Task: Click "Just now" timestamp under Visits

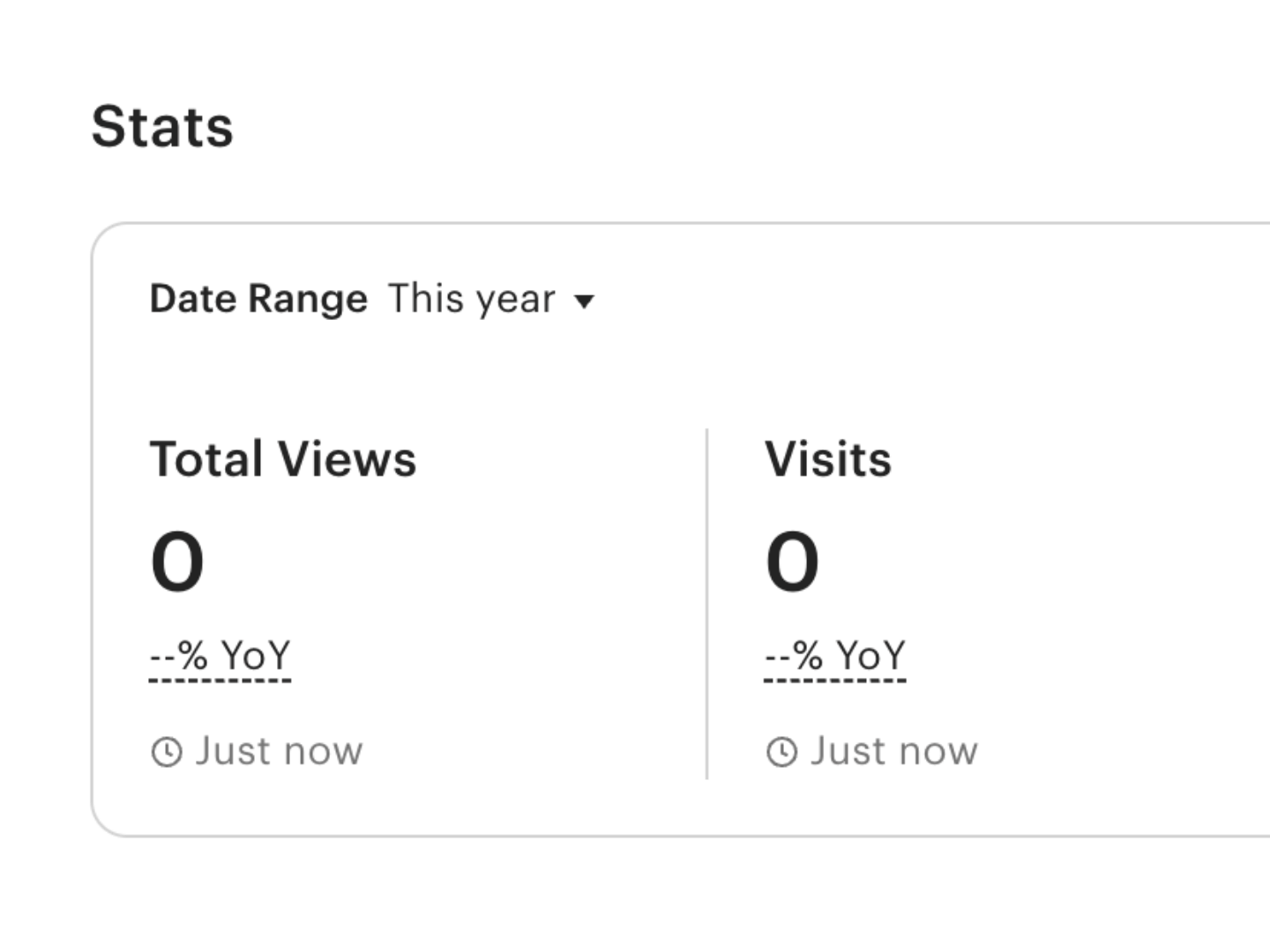Action: click(893, 752)
